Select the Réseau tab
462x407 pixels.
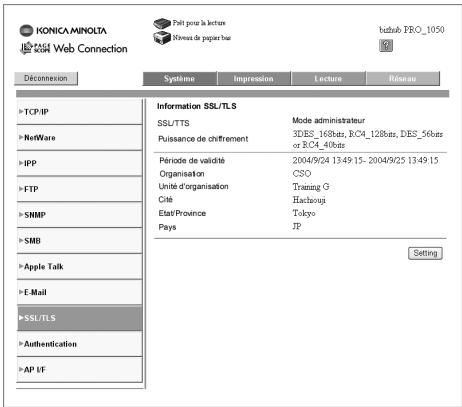(403, 79)
